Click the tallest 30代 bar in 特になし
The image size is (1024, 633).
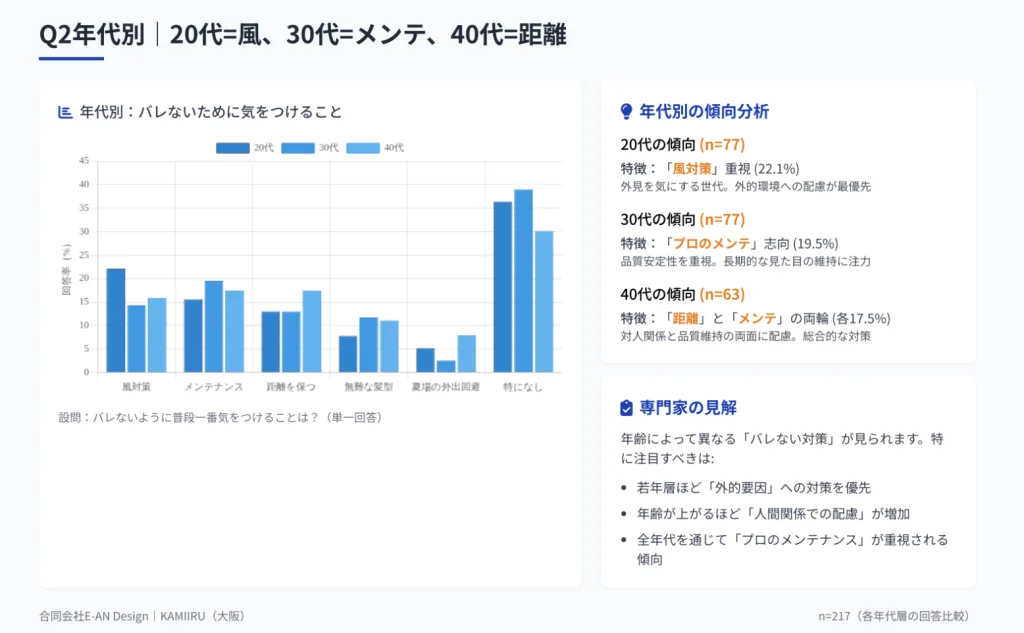tap(523, 281)
